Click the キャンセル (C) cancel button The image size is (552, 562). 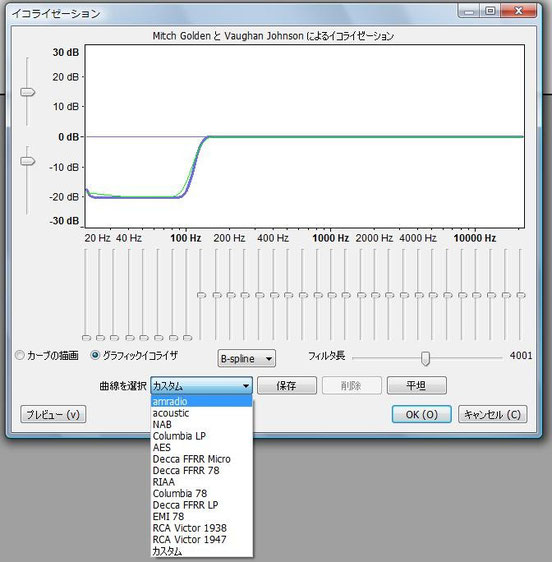tap(492, 414)
